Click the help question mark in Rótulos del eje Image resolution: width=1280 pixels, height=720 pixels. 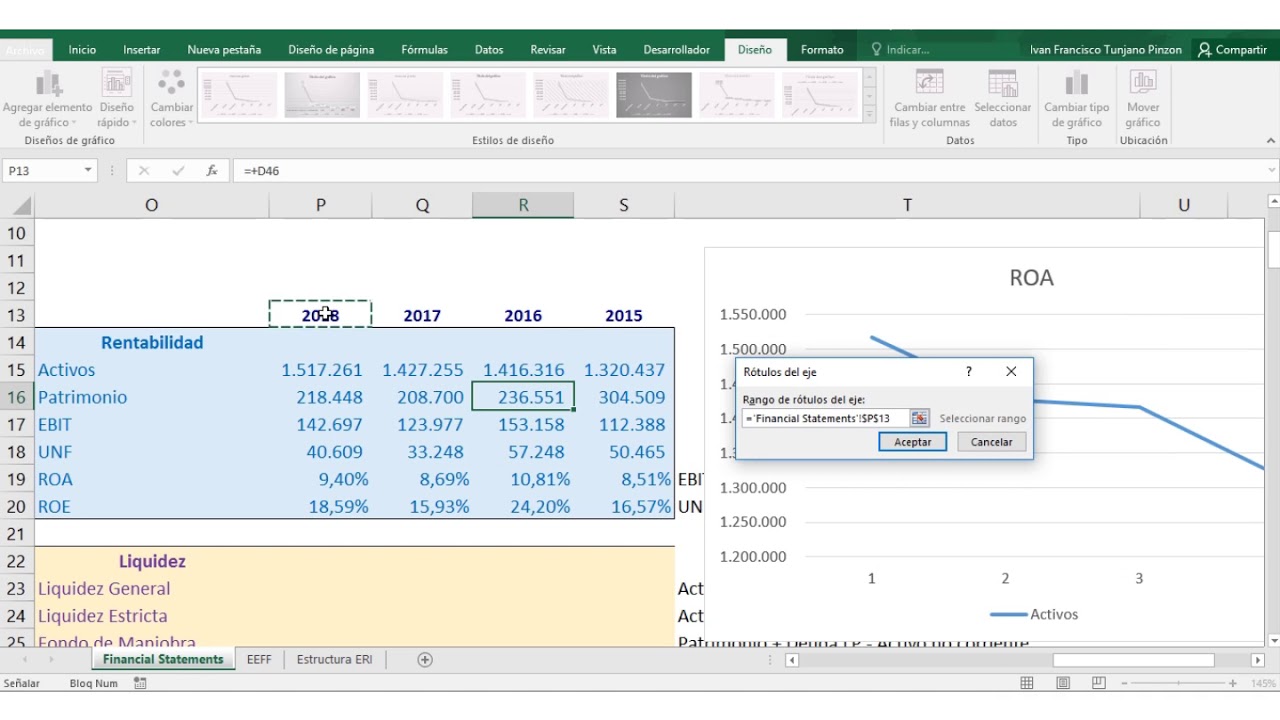pos(968,371)
